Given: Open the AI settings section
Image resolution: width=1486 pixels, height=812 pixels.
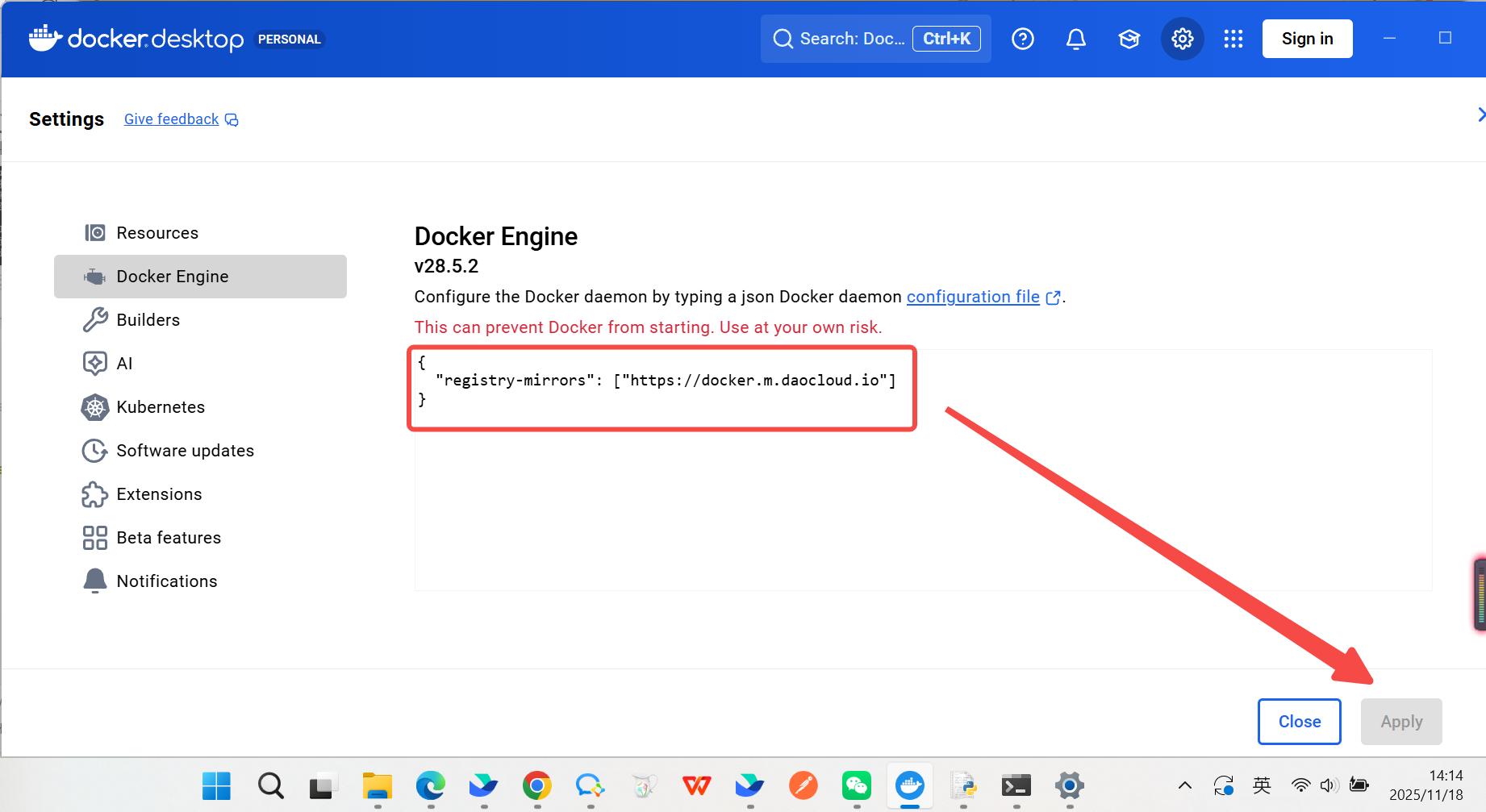Looking at the screenshot, I should 200,364.
